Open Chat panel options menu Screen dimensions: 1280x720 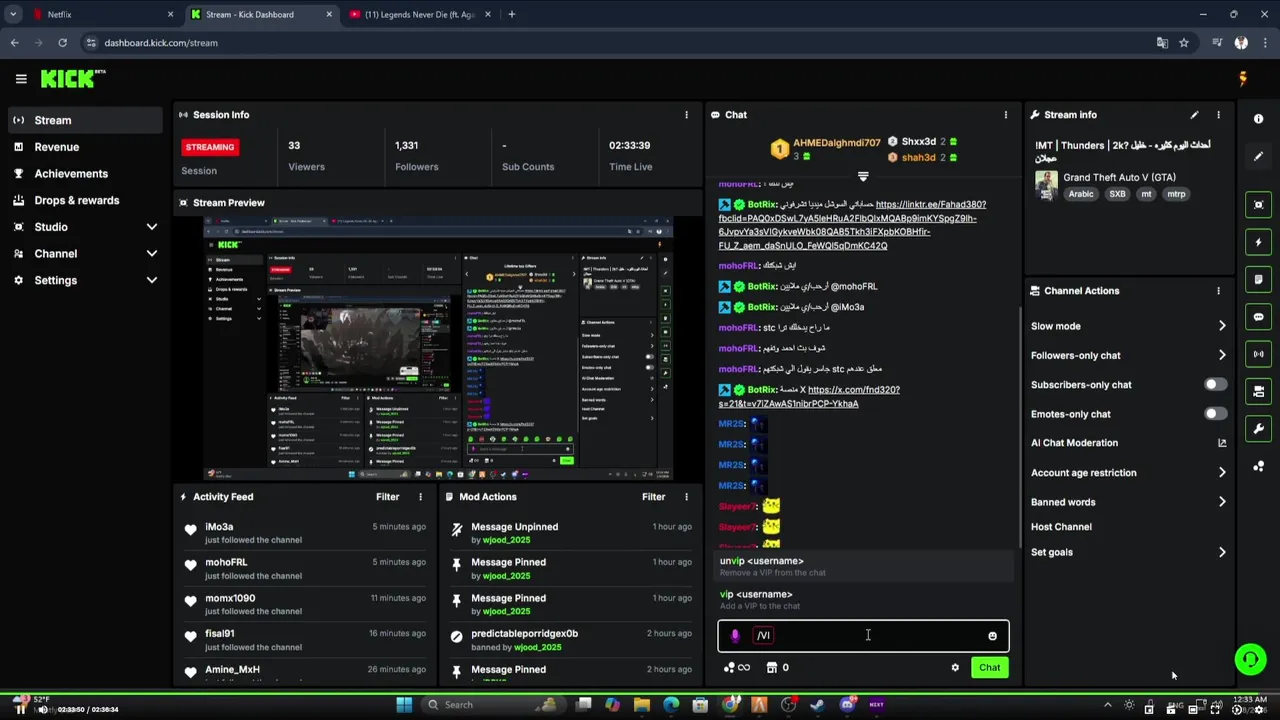click(x=1006, y=115)
